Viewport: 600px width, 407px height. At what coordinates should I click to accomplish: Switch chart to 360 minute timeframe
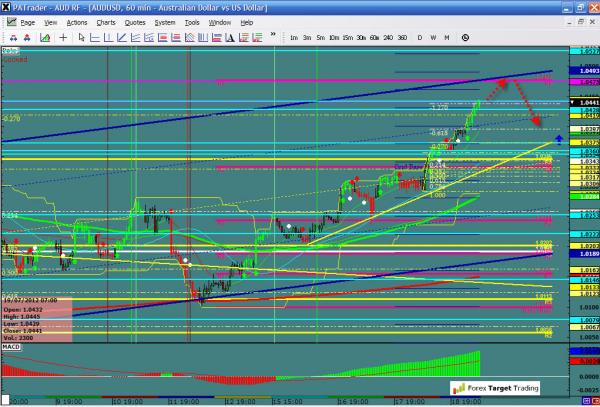pyautogui.click(x=402, y=38)
